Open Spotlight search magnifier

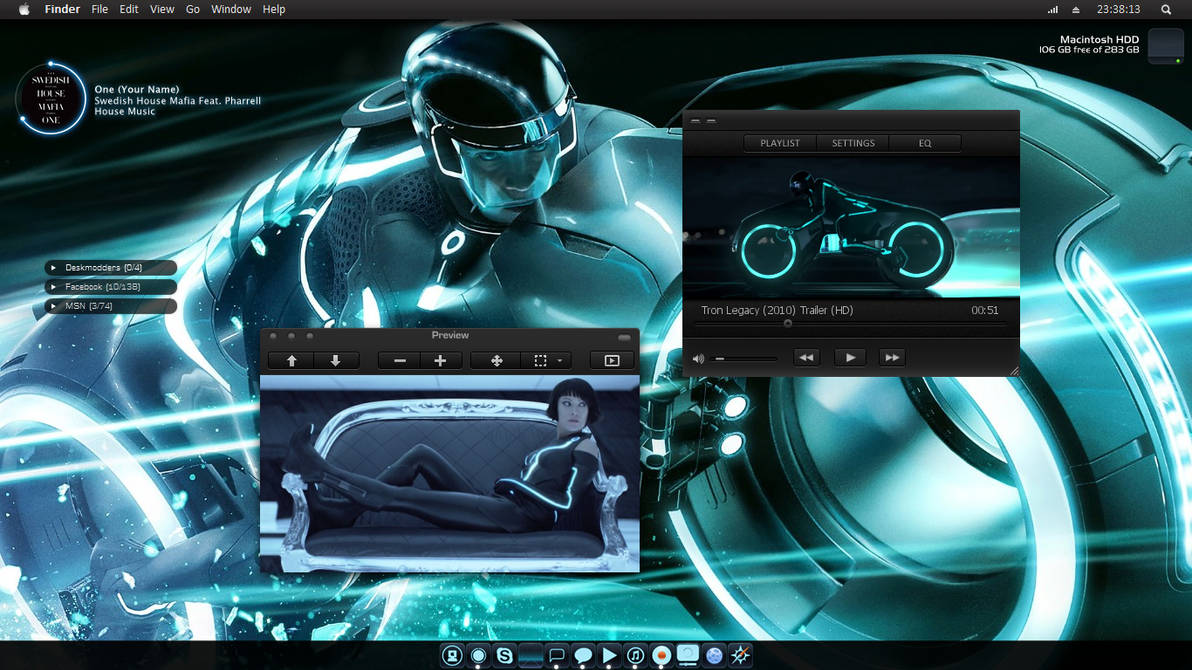1166,10
